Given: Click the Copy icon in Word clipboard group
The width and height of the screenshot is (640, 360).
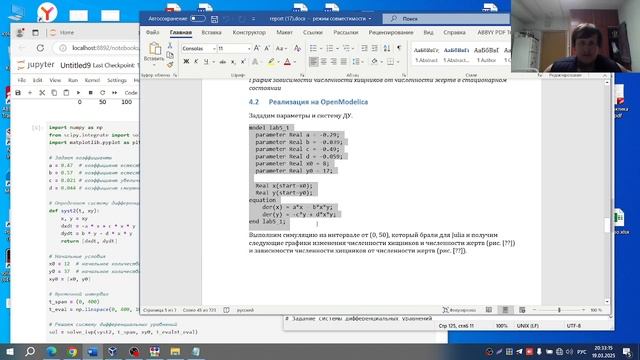Looking at the screenshot, I should point(170,55).
